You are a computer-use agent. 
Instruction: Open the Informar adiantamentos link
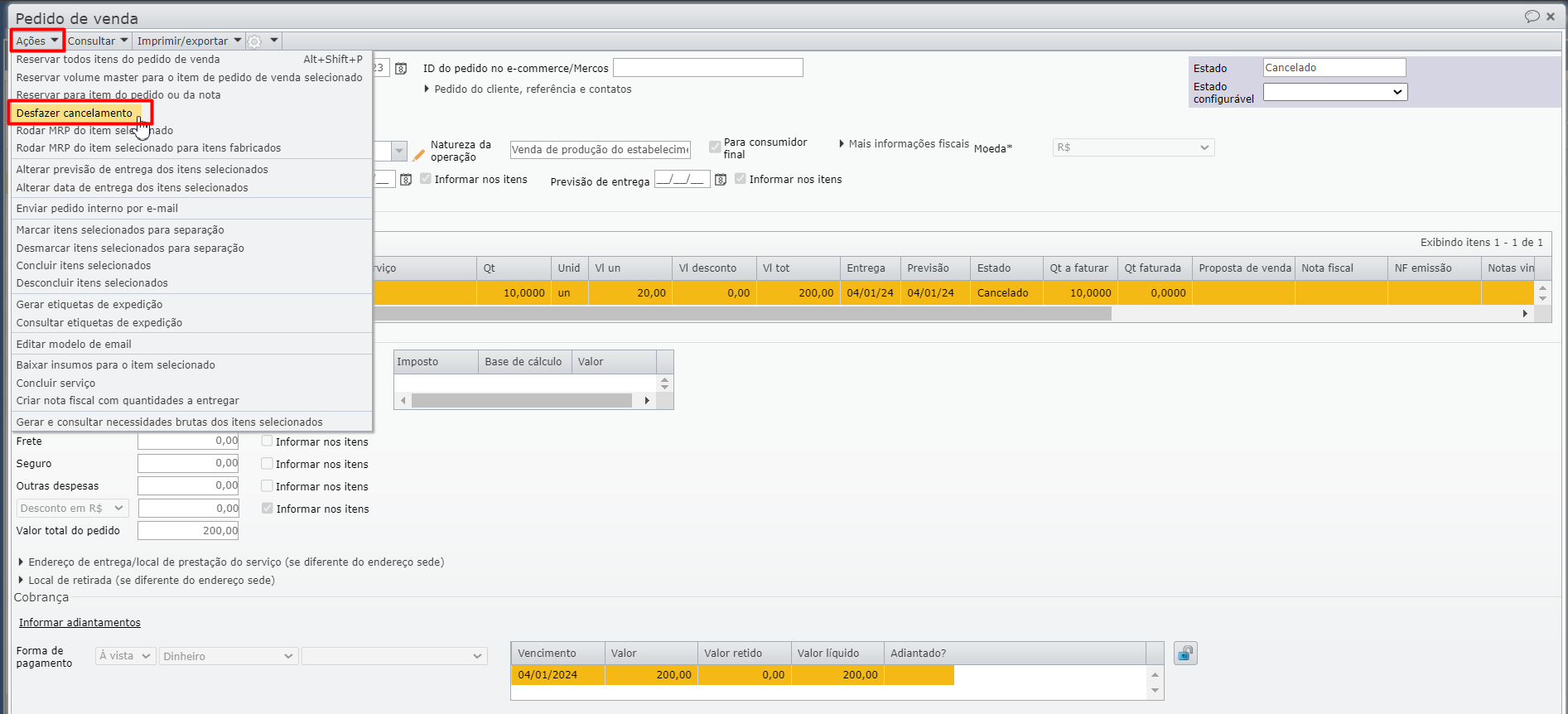pyautogui.click(x=80, y=623)
